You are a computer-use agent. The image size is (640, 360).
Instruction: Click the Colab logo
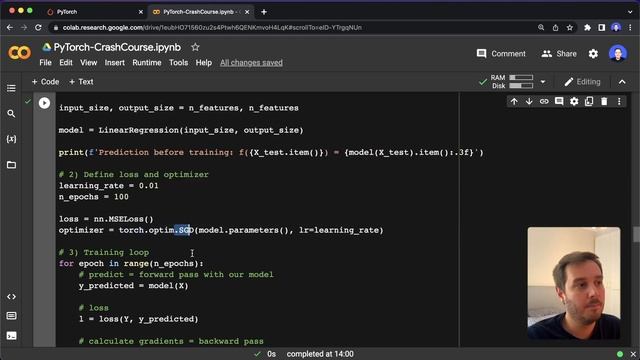(19, 53)
